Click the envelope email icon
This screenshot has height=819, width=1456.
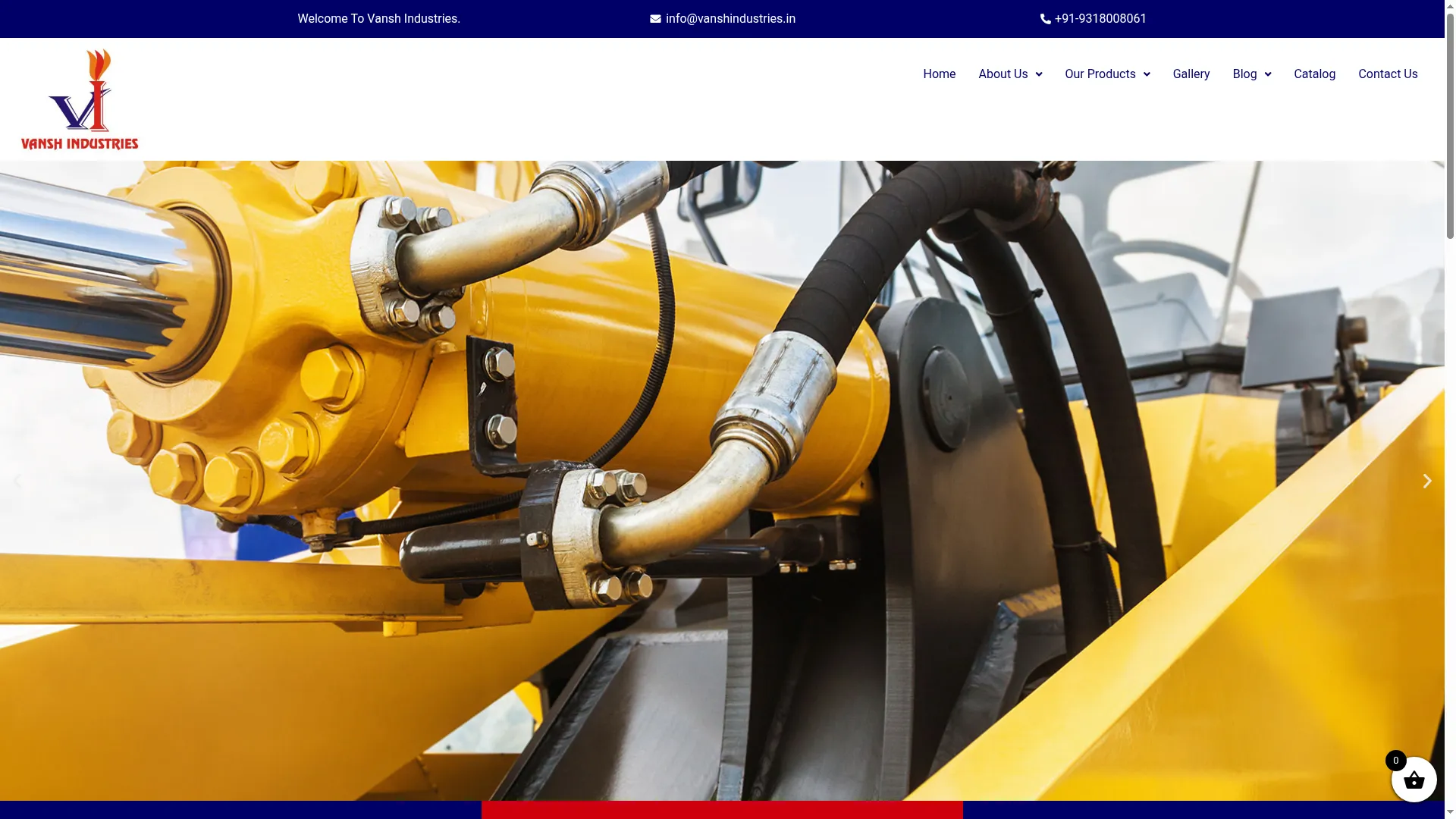[655, 19]
